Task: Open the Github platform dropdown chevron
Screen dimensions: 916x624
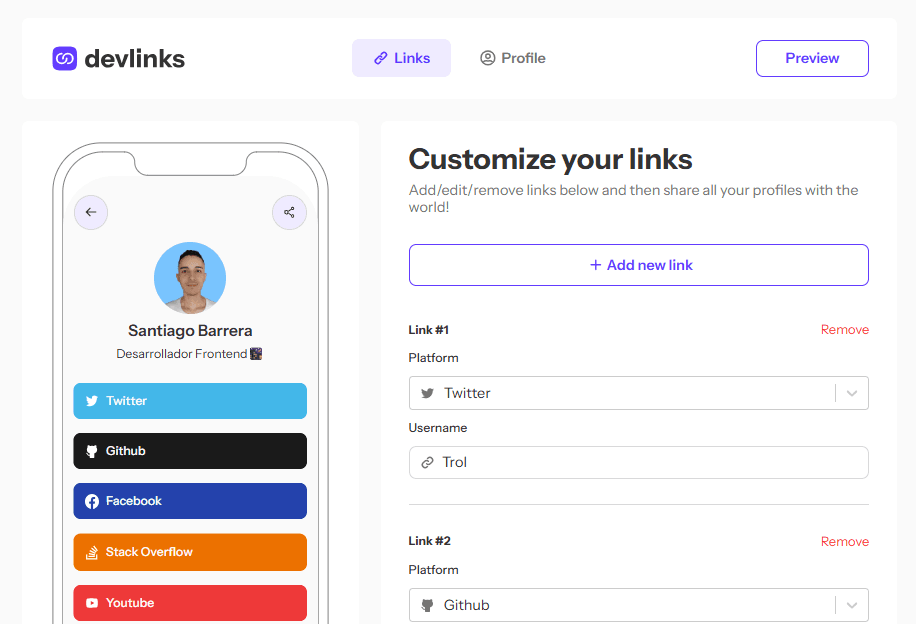Action: pos(852,605)
